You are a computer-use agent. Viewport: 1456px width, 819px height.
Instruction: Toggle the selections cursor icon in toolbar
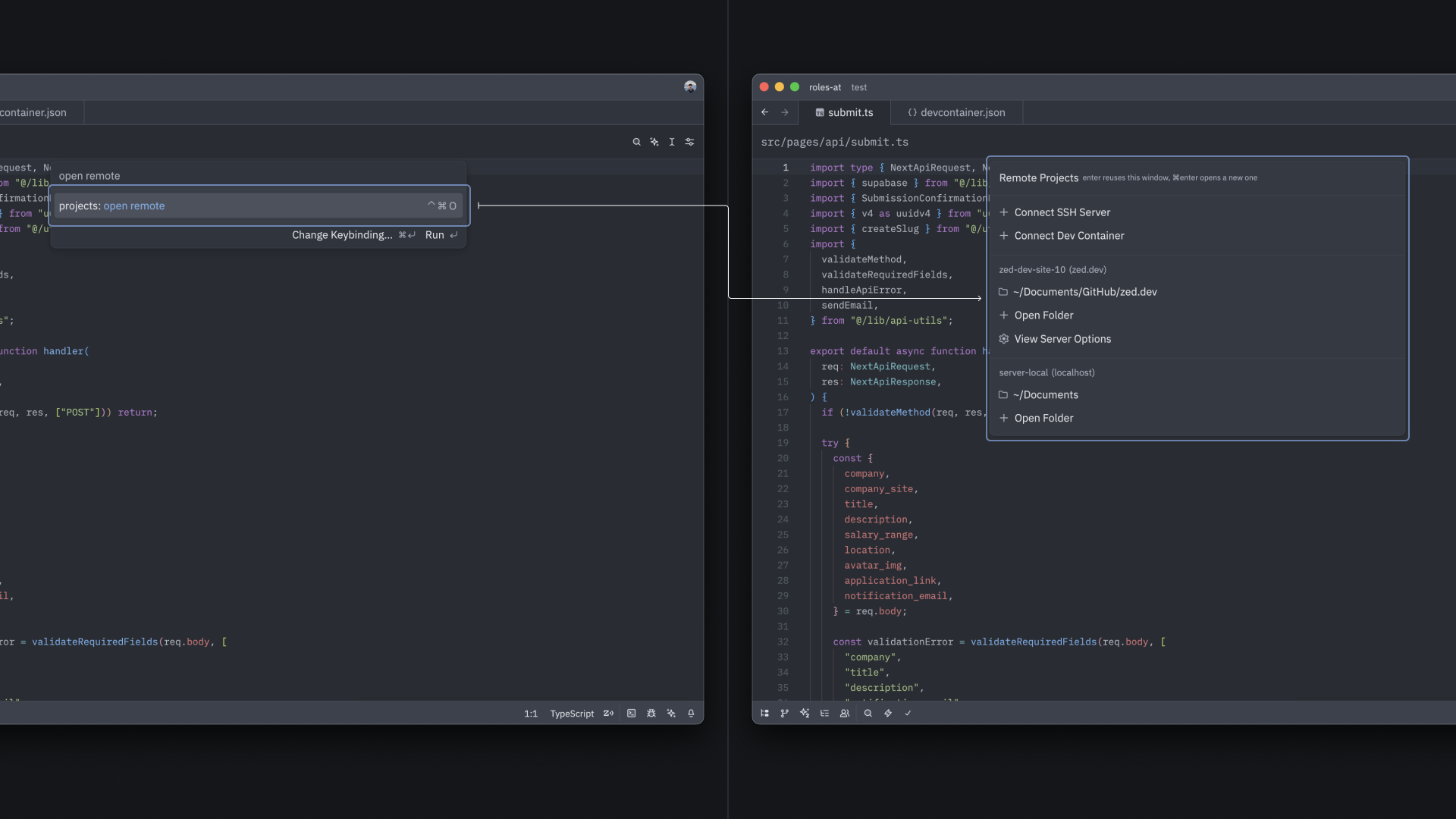(672, 142)
